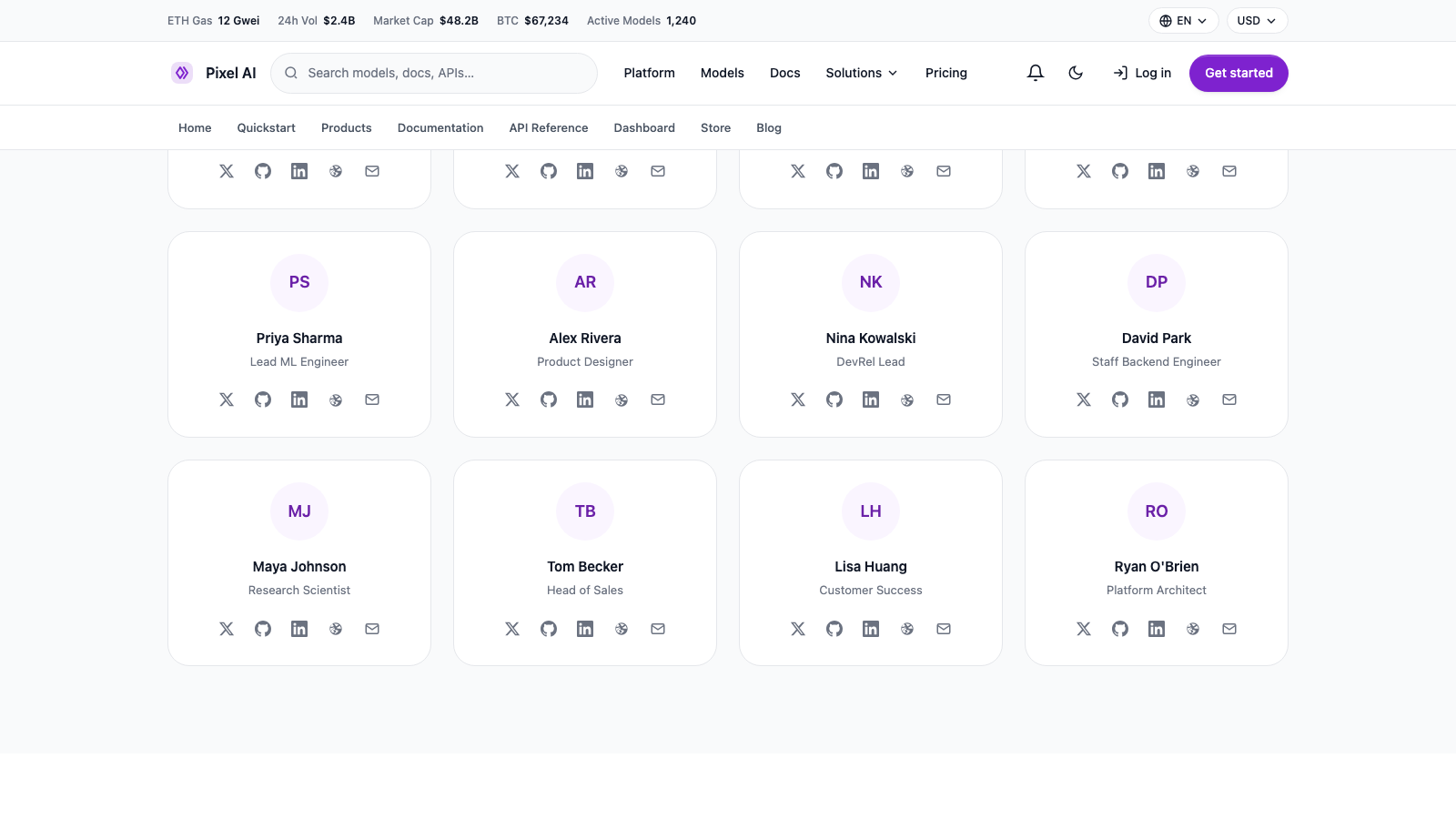Click Maya Johnson name

click(x=299, y=567)
